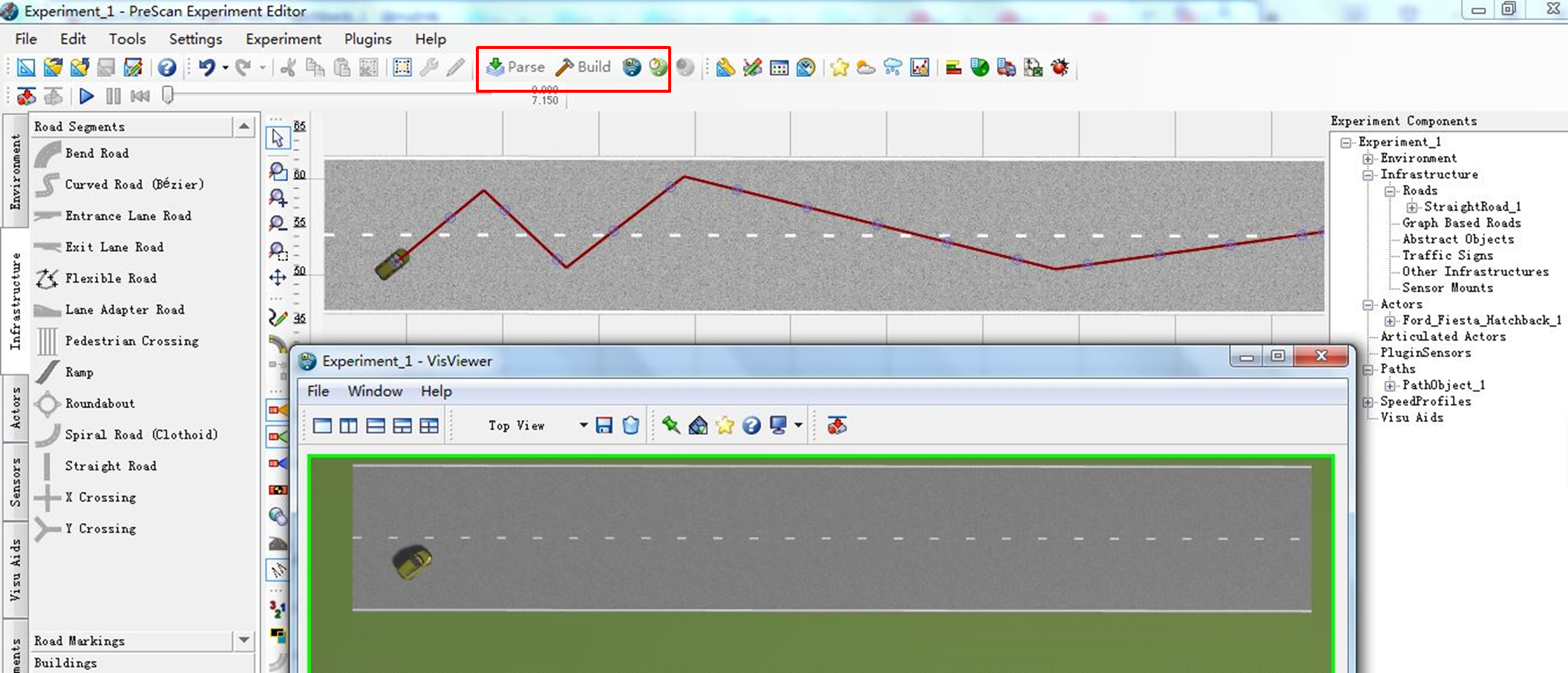Open the redo history dropdown arrow

[262, 68]
